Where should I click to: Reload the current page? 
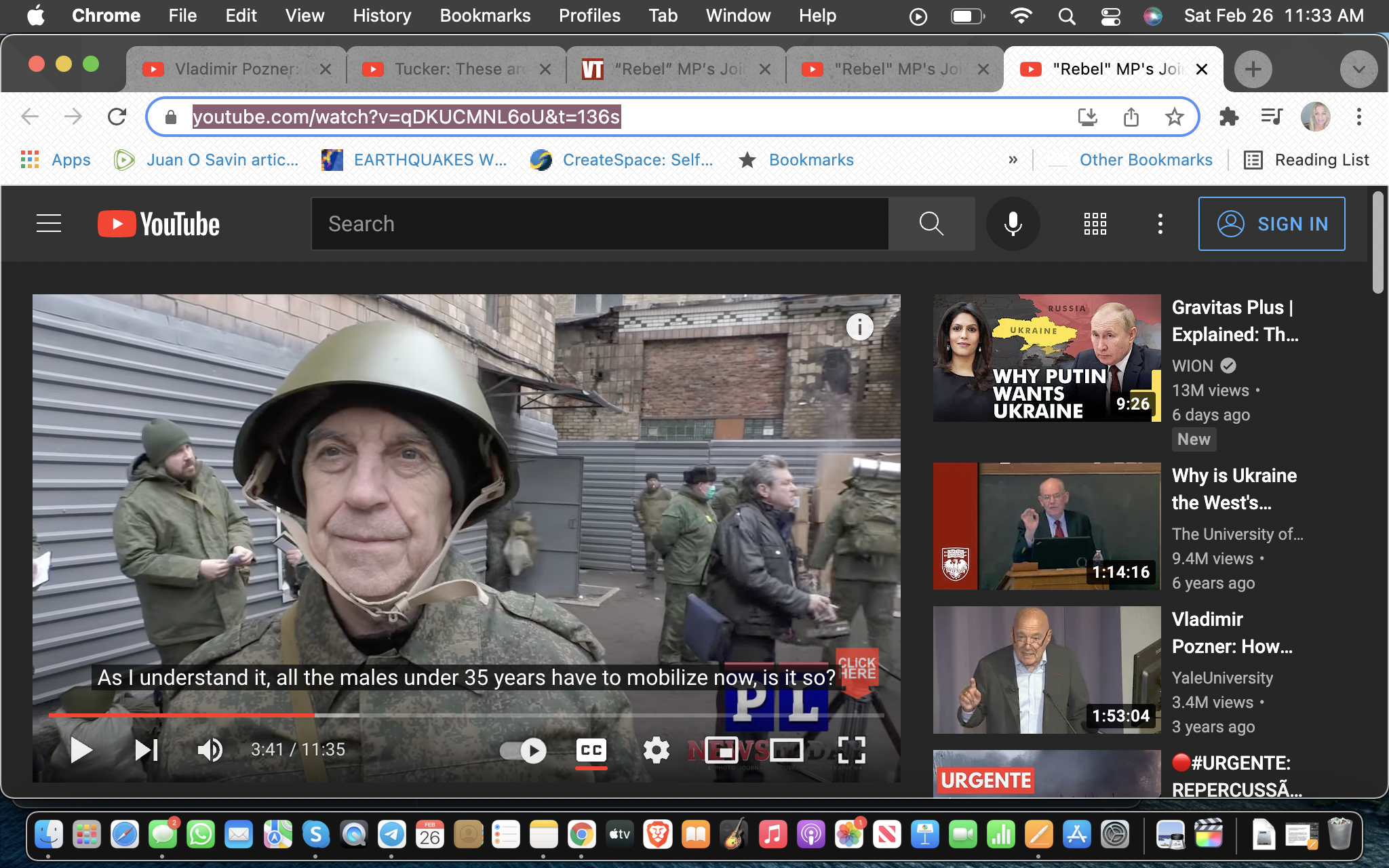(x=117, y=117)
